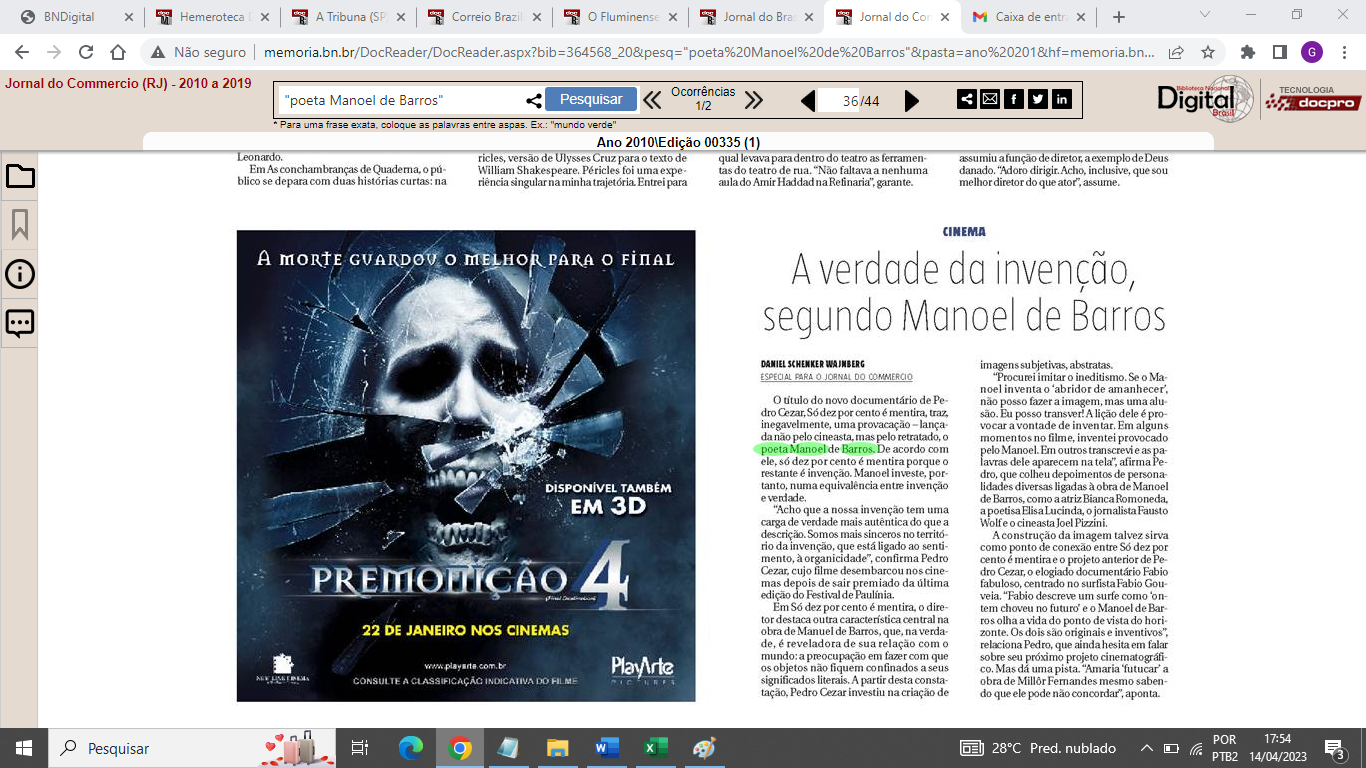The image size is (1366, 768).
Task: Click search input with poeta Manoel de Barros
Action: pos(402,100)
